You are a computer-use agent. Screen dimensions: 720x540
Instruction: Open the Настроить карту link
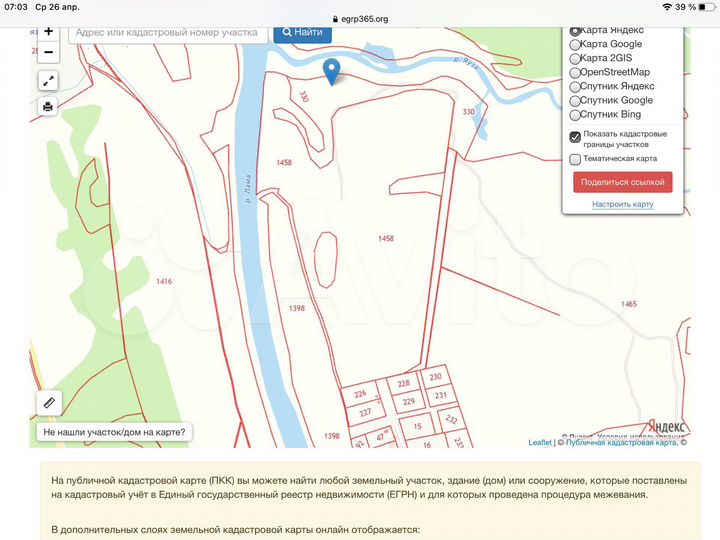(622, 204)
